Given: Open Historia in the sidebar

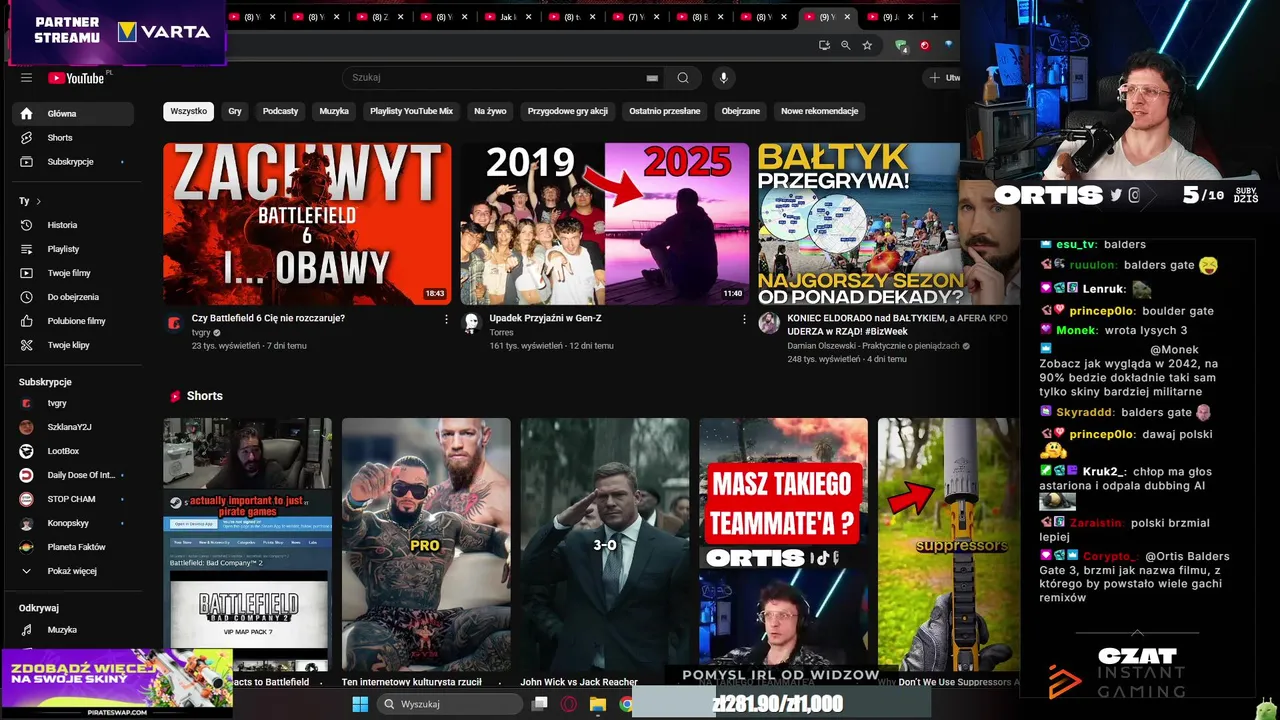Looking at the screenshot, I should click(73, 225).
